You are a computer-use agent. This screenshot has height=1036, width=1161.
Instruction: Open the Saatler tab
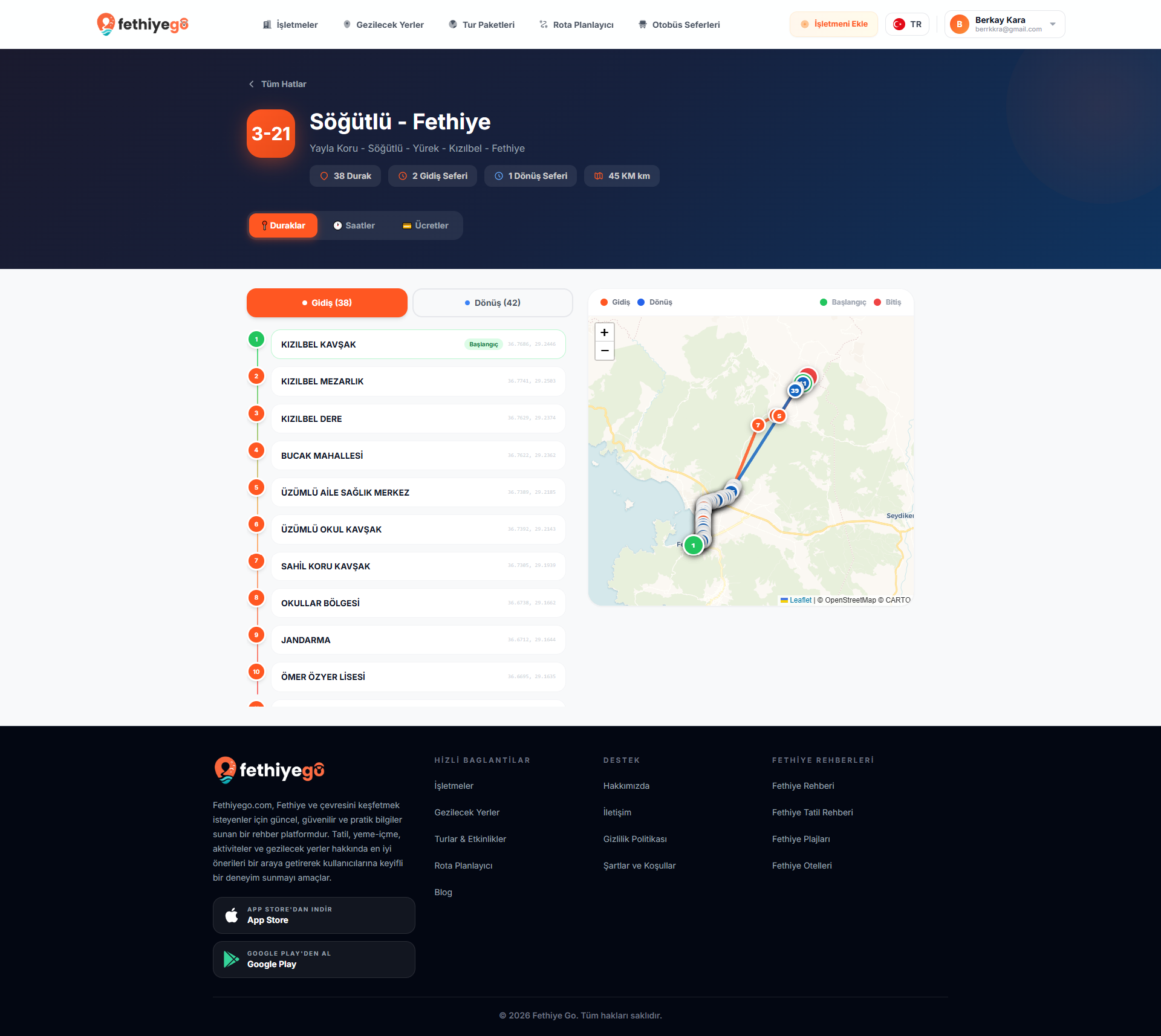354,225
